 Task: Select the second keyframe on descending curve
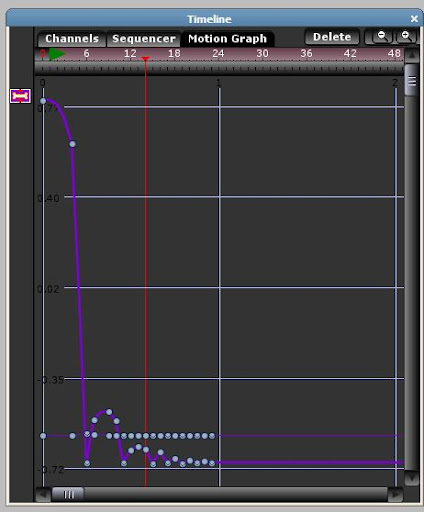click(72, 144)
